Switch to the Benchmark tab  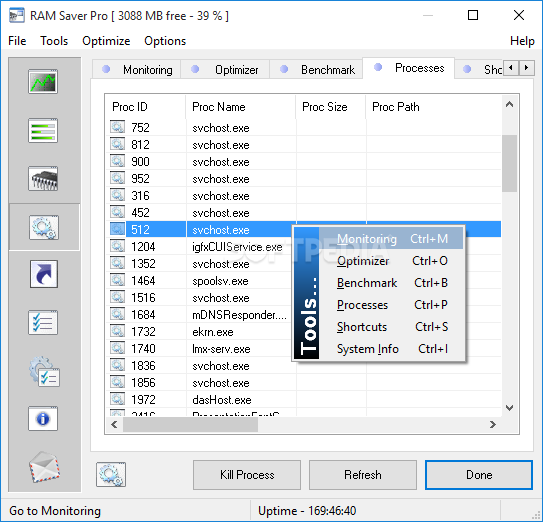coord(316,70)
